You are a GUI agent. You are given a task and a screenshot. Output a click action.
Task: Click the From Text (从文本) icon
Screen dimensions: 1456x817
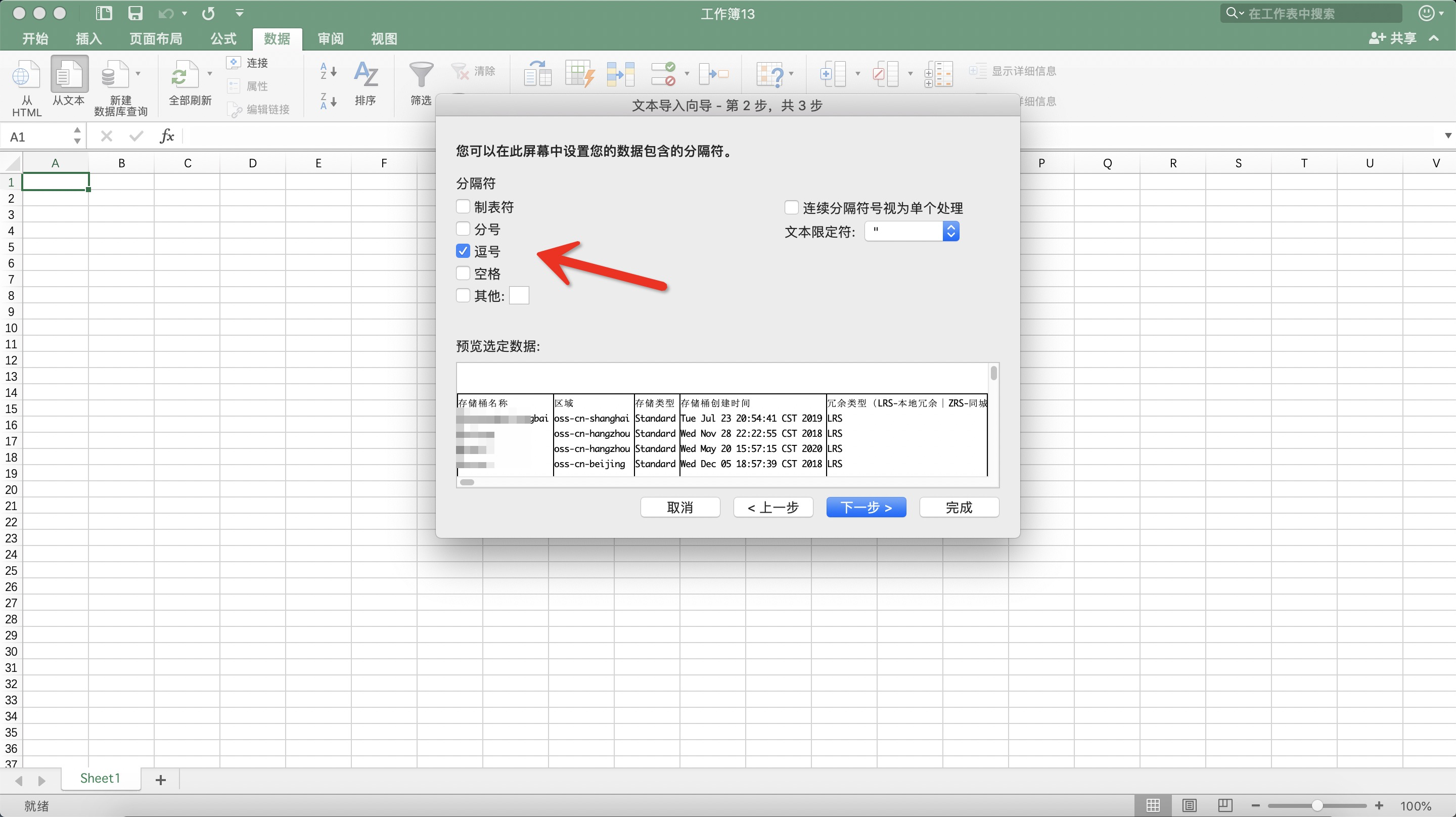pos(69,75)
